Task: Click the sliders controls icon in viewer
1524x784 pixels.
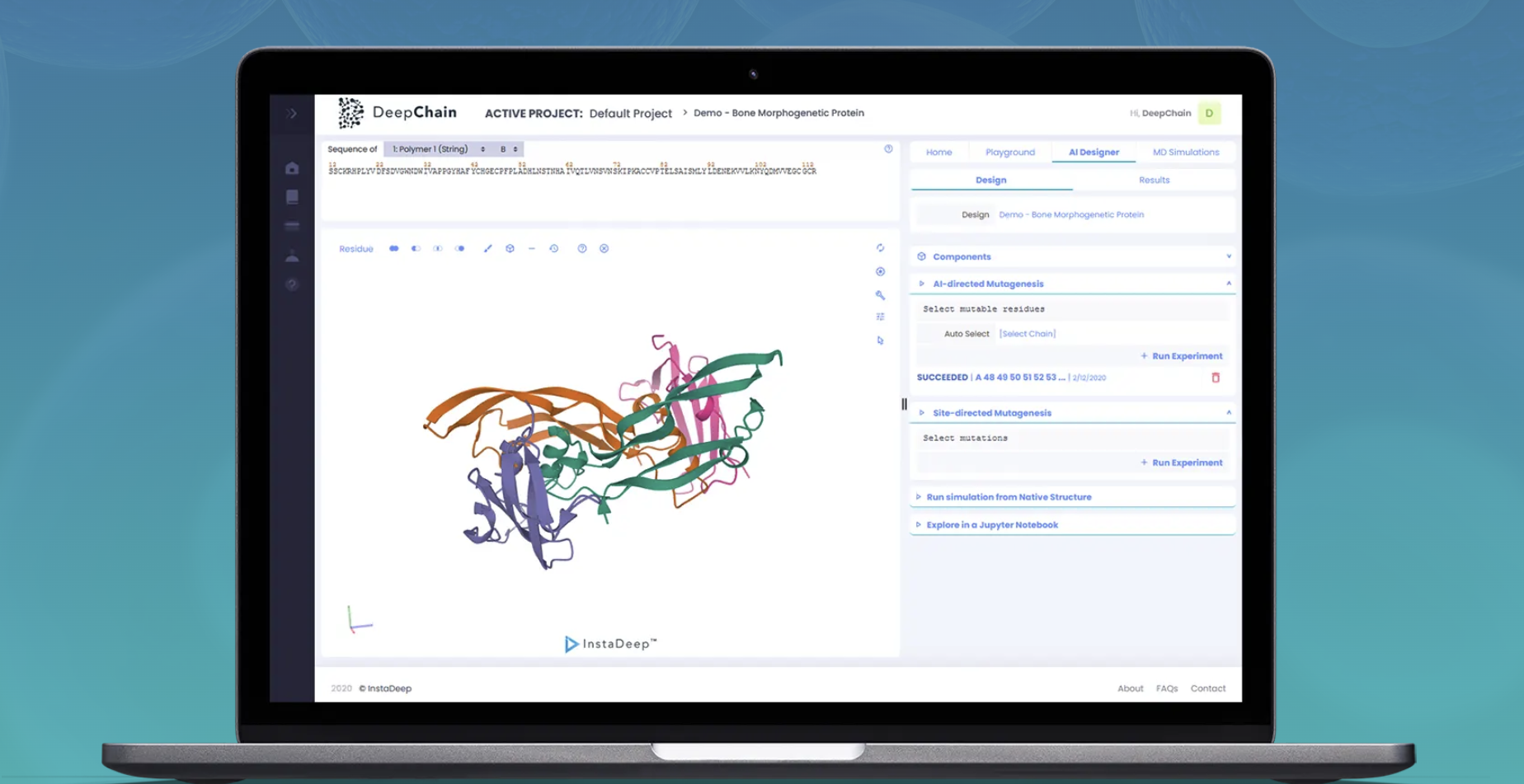Action: 880,317
